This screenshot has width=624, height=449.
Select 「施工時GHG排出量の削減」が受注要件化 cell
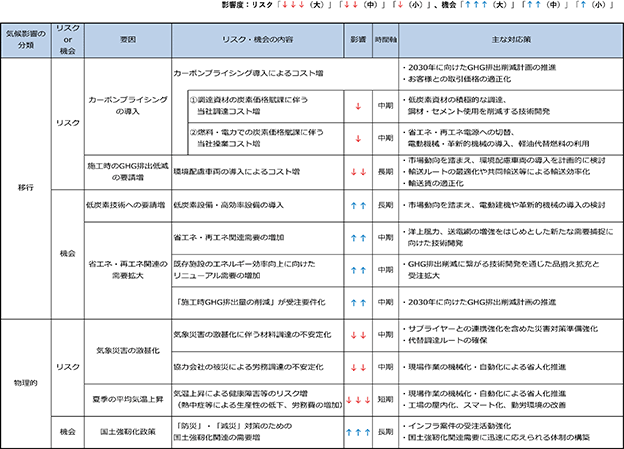pyautogui.click(x=258, y=303)
